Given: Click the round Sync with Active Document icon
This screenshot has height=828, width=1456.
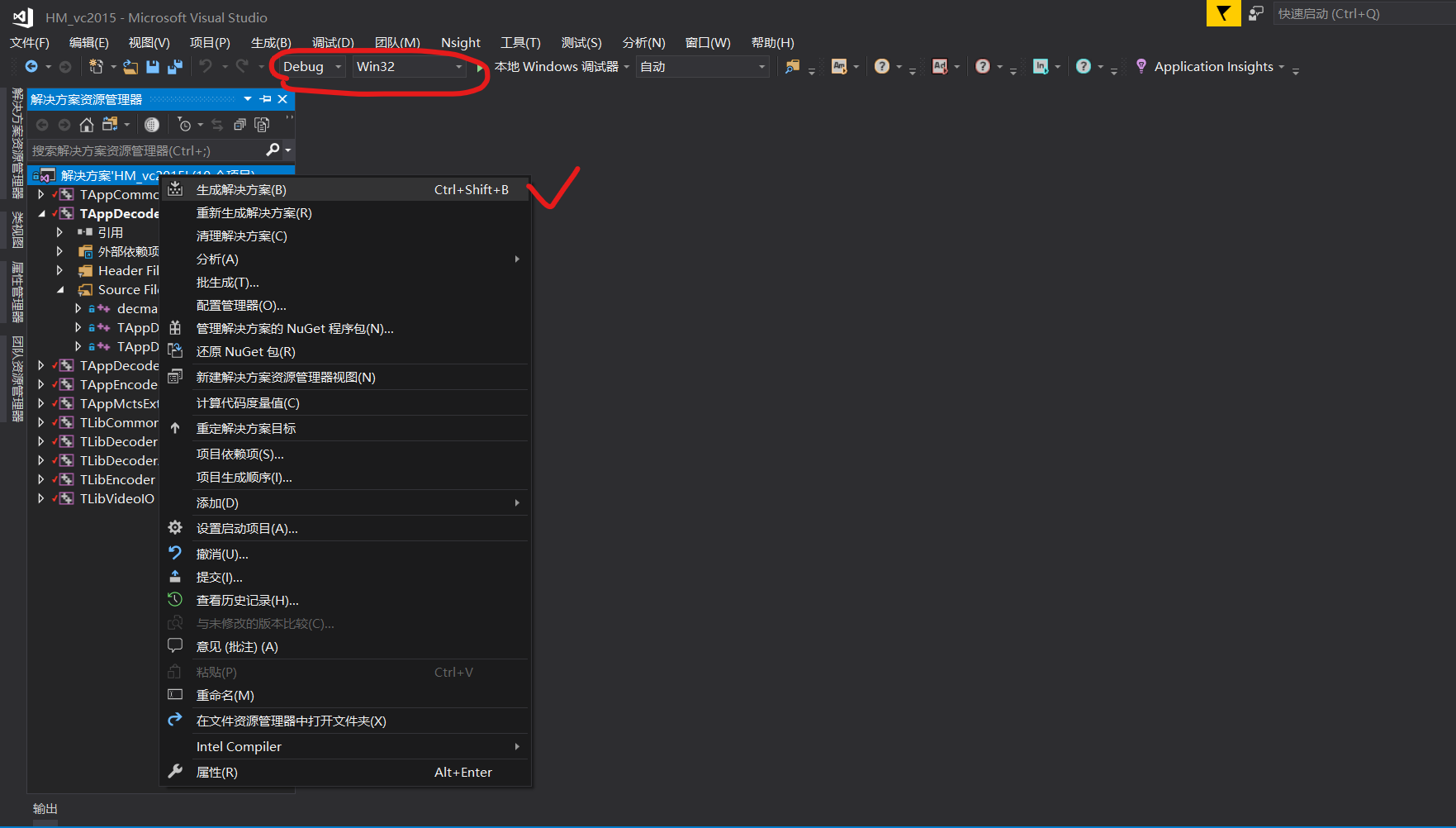Looking at the screenshot, I should click(152, 125).
